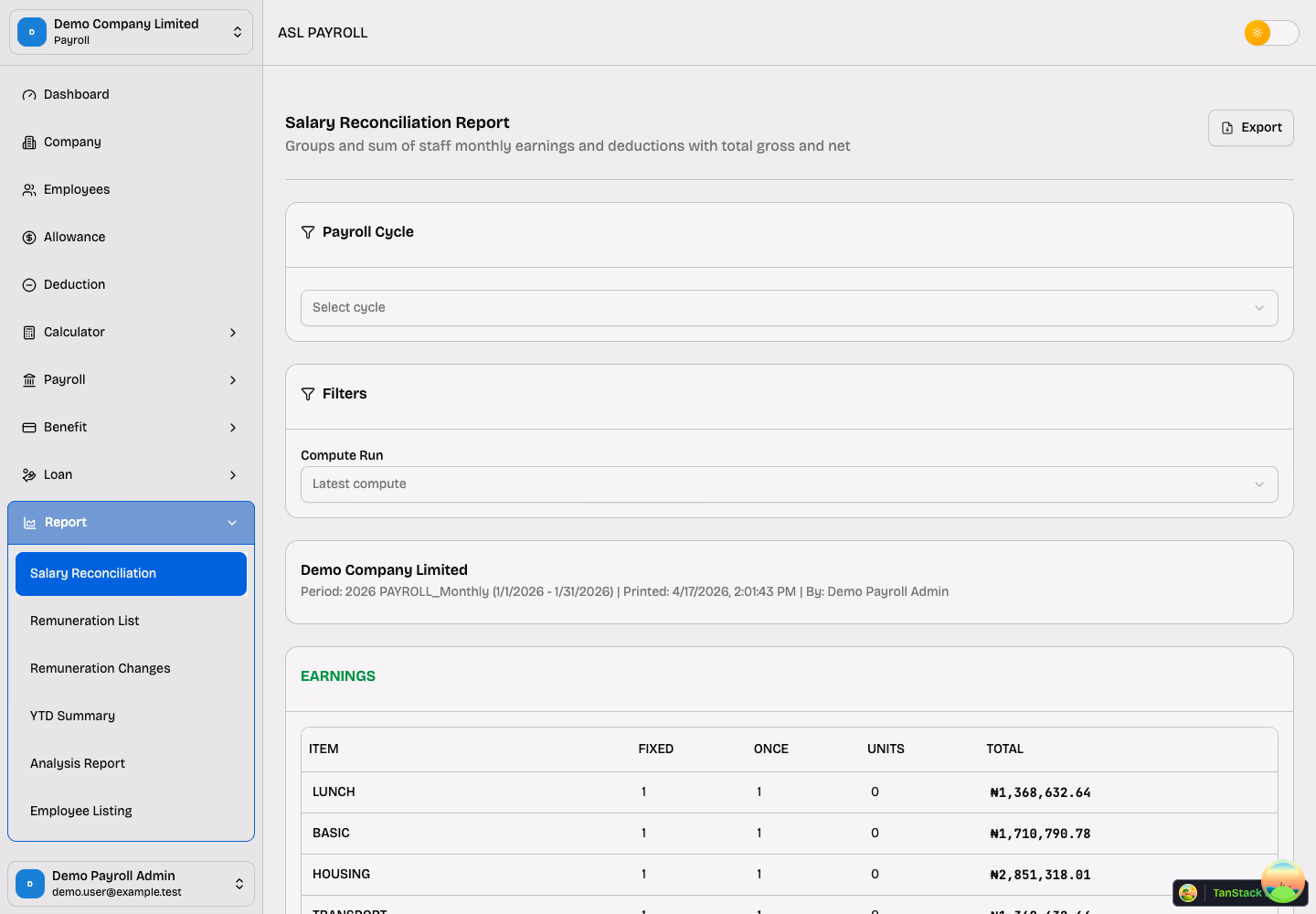Image resolution: width=1316 pixels, height=914 pixels.
Task: Open the YTD Summary report
Action: pos(72,716)
